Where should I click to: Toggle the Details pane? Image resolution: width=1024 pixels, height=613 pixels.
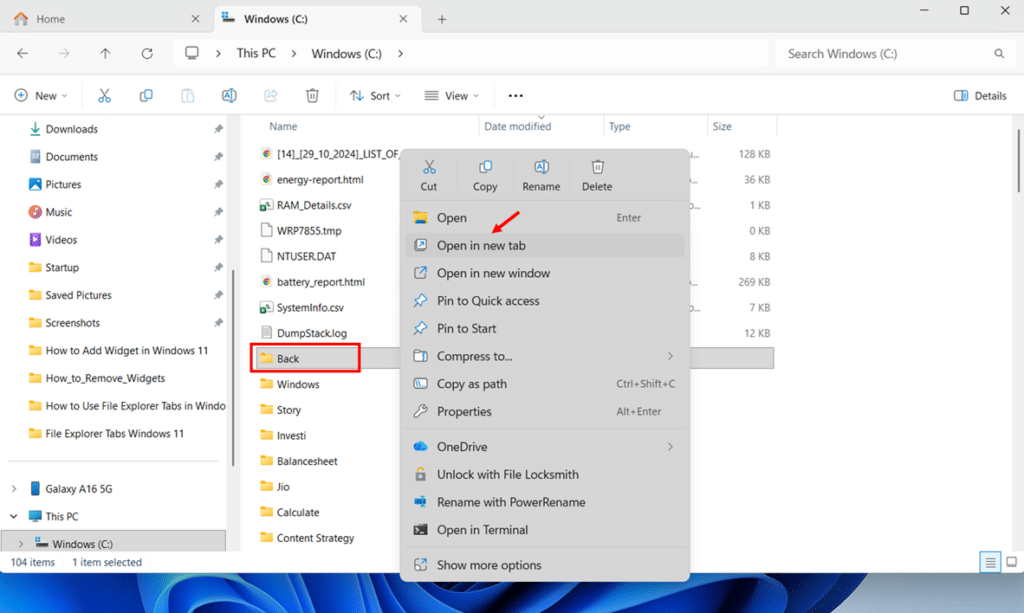(980, 96)
